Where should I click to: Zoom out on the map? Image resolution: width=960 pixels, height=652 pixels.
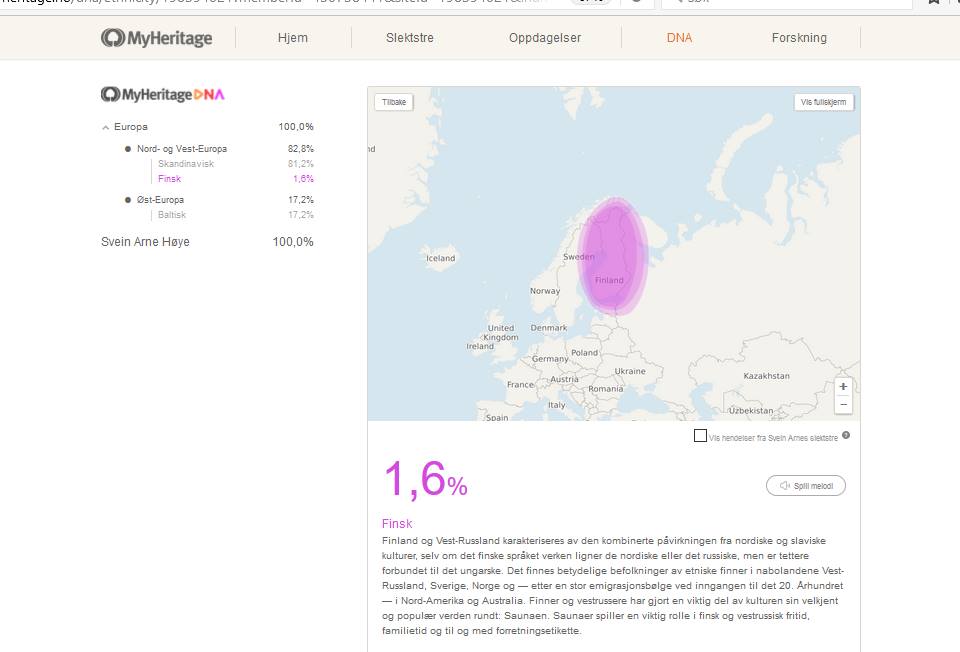[843, 405]
